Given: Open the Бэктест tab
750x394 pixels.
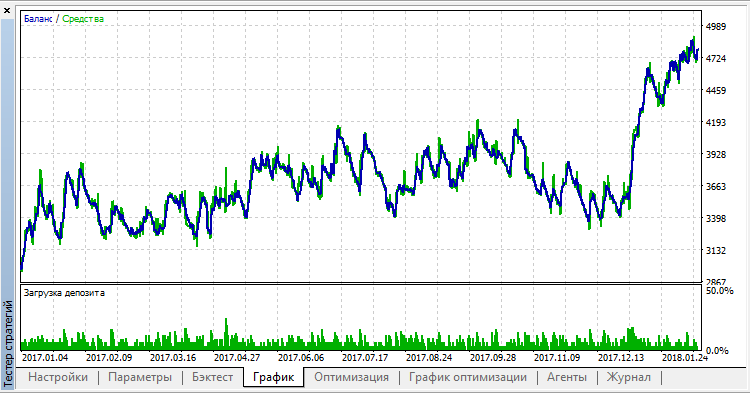Looking at the screenshot, I should point(212,377).
